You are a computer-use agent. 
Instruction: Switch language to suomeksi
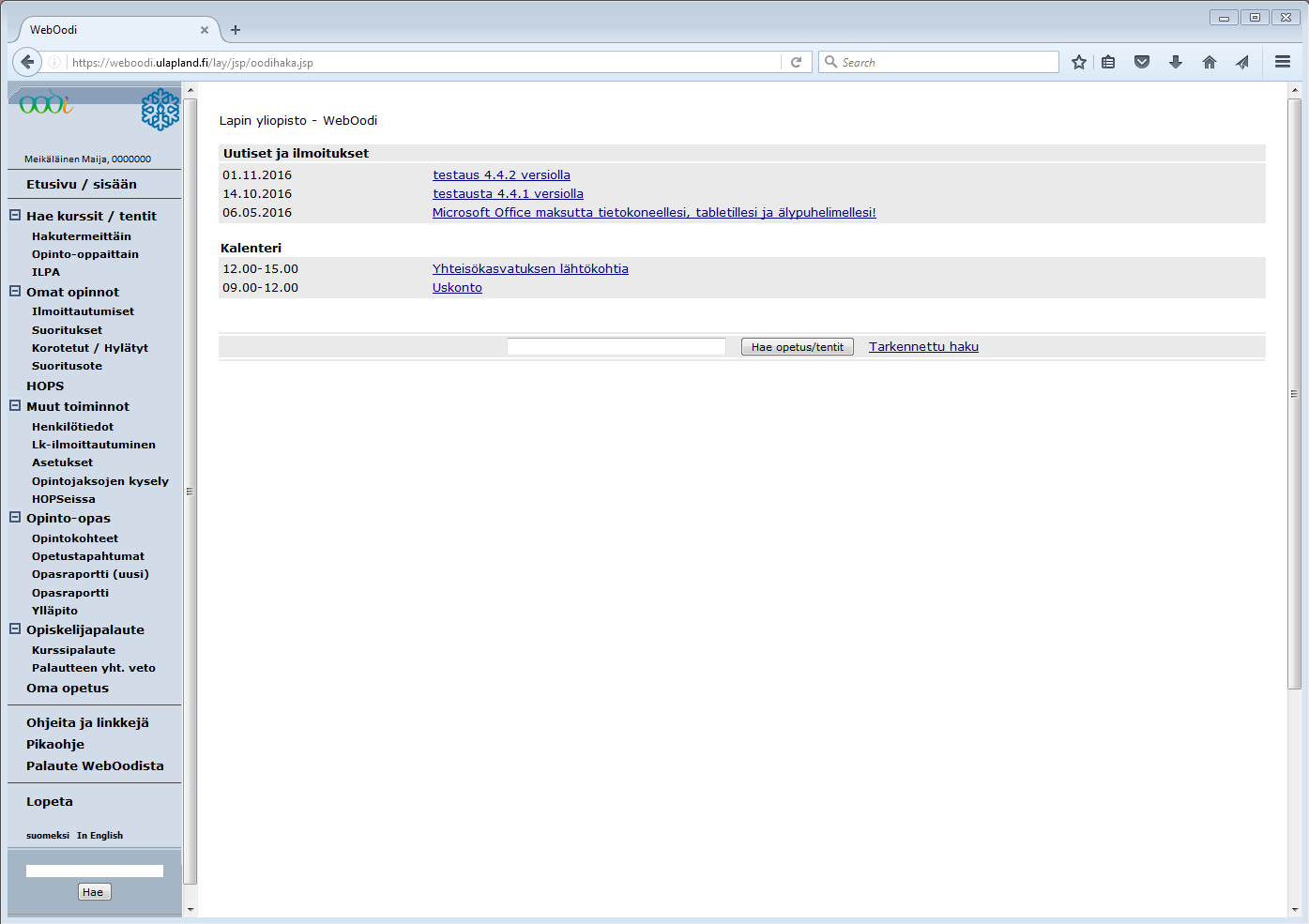(x=48, y=836)
